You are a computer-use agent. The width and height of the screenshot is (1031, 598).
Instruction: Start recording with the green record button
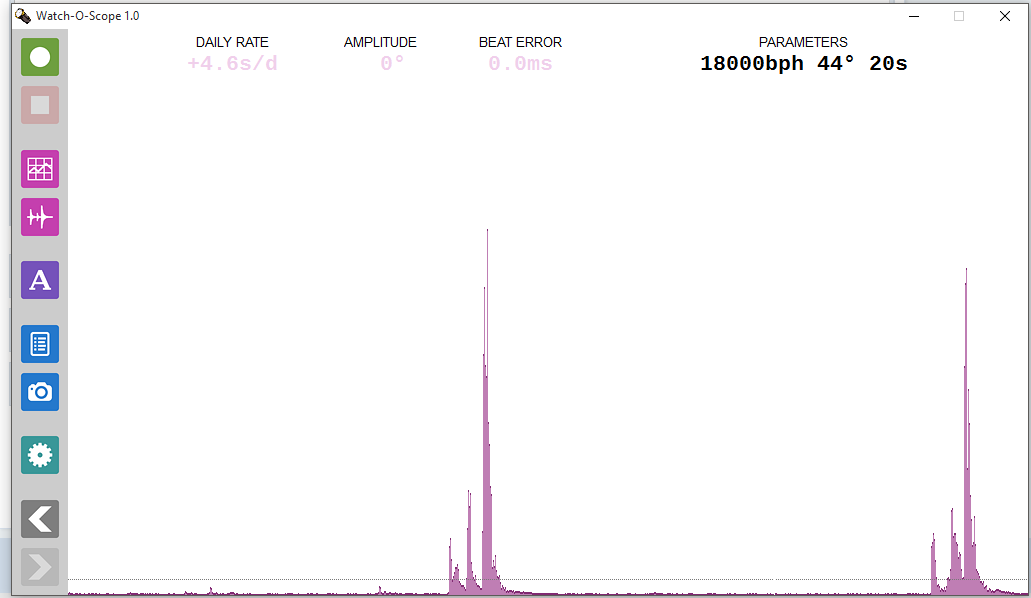pyautogui.click(x=40, y=57)
